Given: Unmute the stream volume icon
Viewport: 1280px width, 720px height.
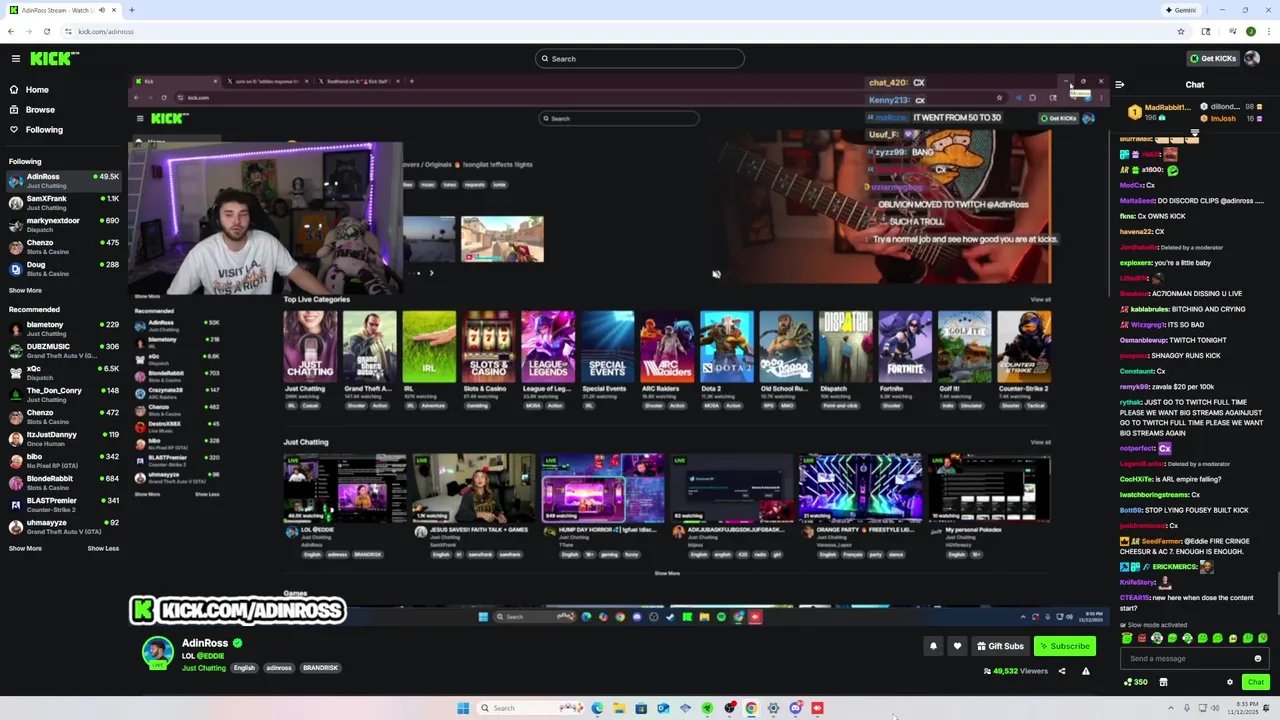Looking at the screenshot, I should 716,274.
